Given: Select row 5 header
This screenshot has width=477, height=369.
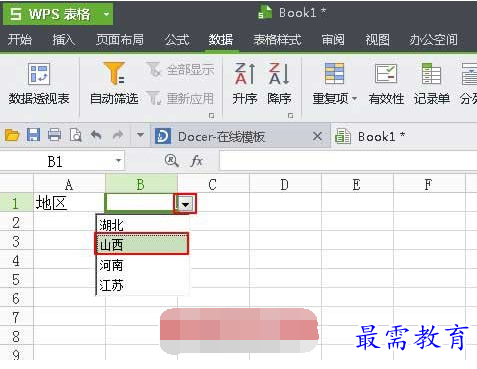Looking at the screenshot, I should point(16,279).
